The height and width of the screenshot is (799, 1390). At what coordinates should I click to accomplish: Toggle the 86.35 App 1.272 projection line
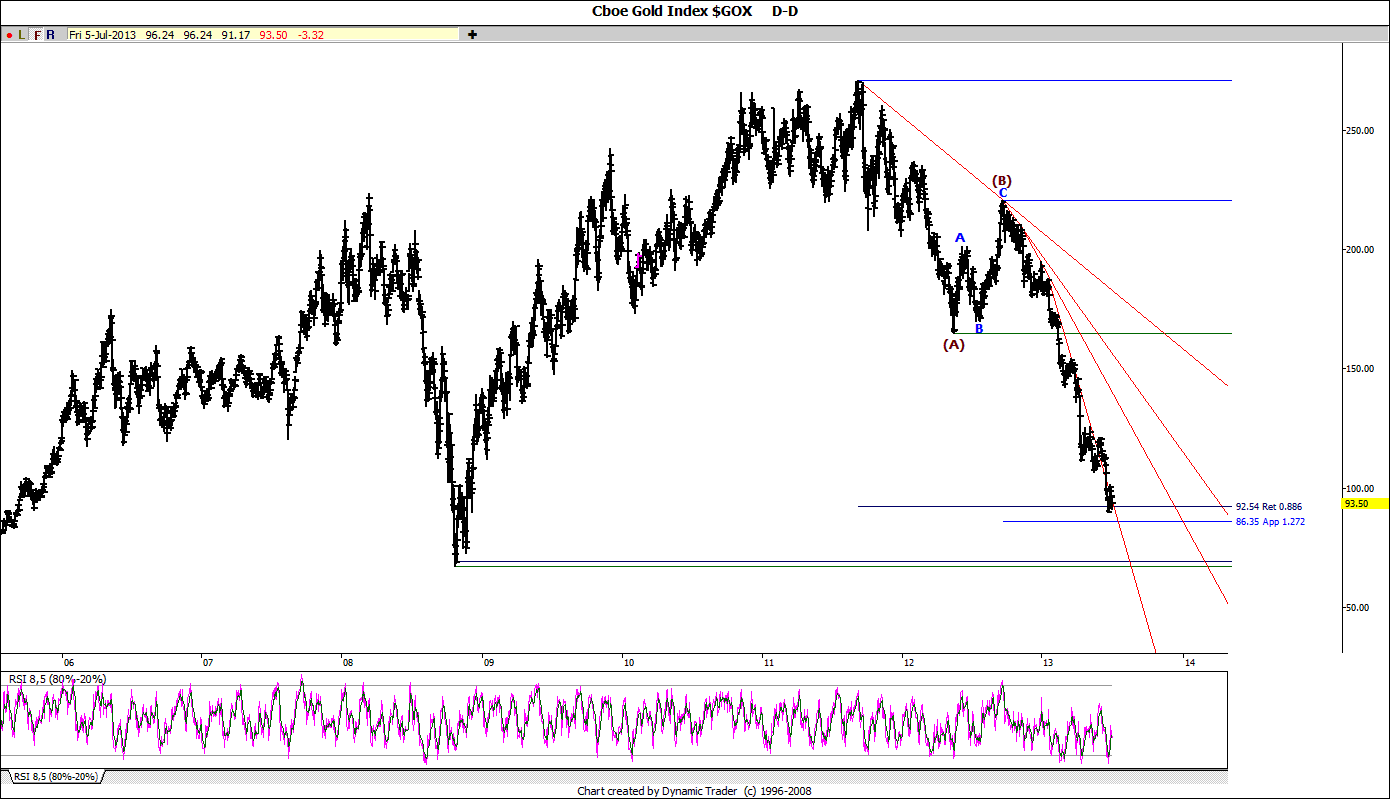(x=1268, y=521)
